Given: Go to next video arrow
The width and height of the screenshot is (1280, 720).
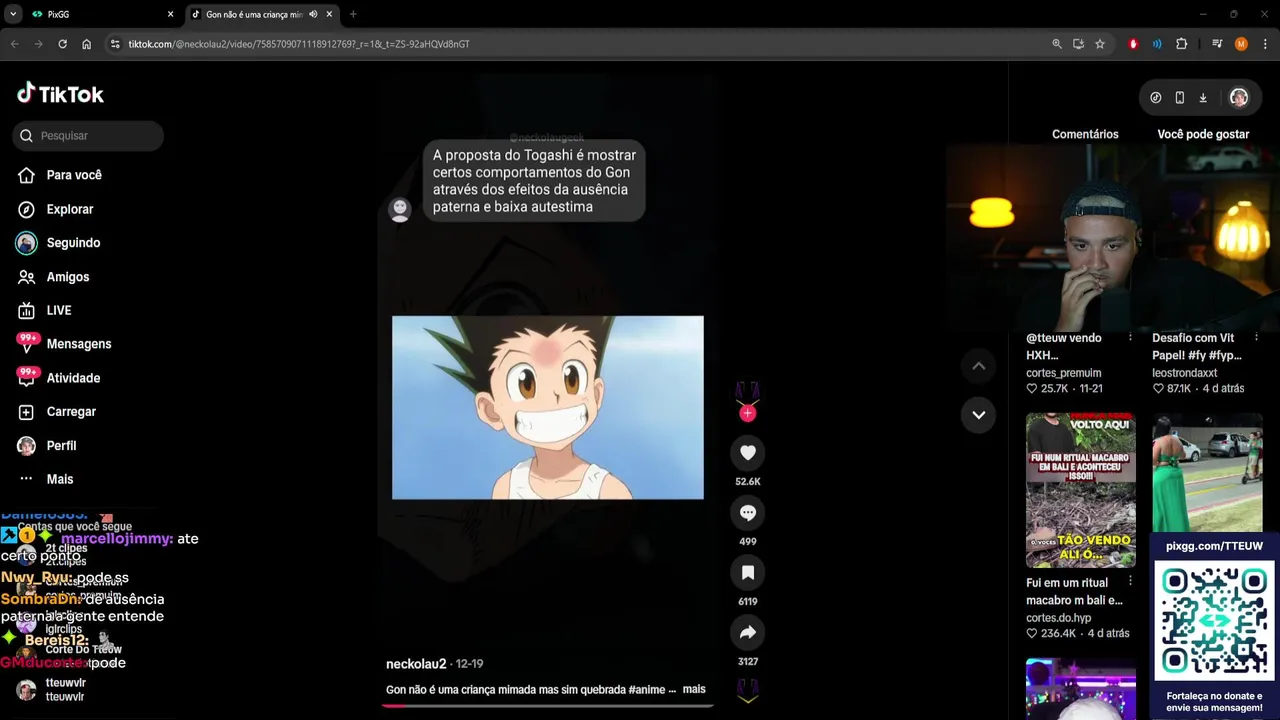Looking at the screenshot, I should (979, 415).
